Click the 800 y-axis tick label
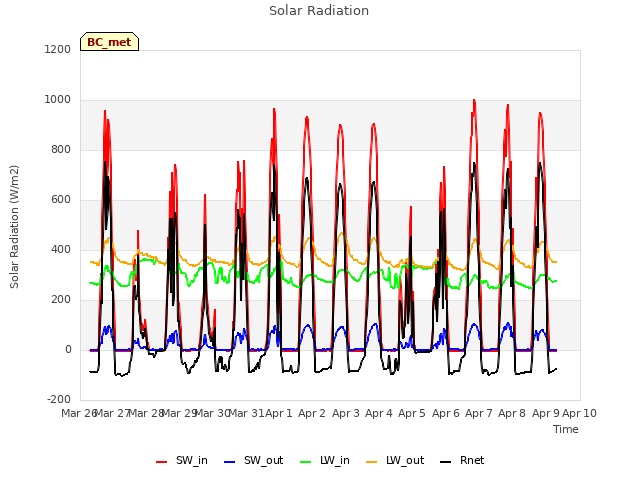The height and width of the screenshot is (480, 640). (x=61, y=150)
